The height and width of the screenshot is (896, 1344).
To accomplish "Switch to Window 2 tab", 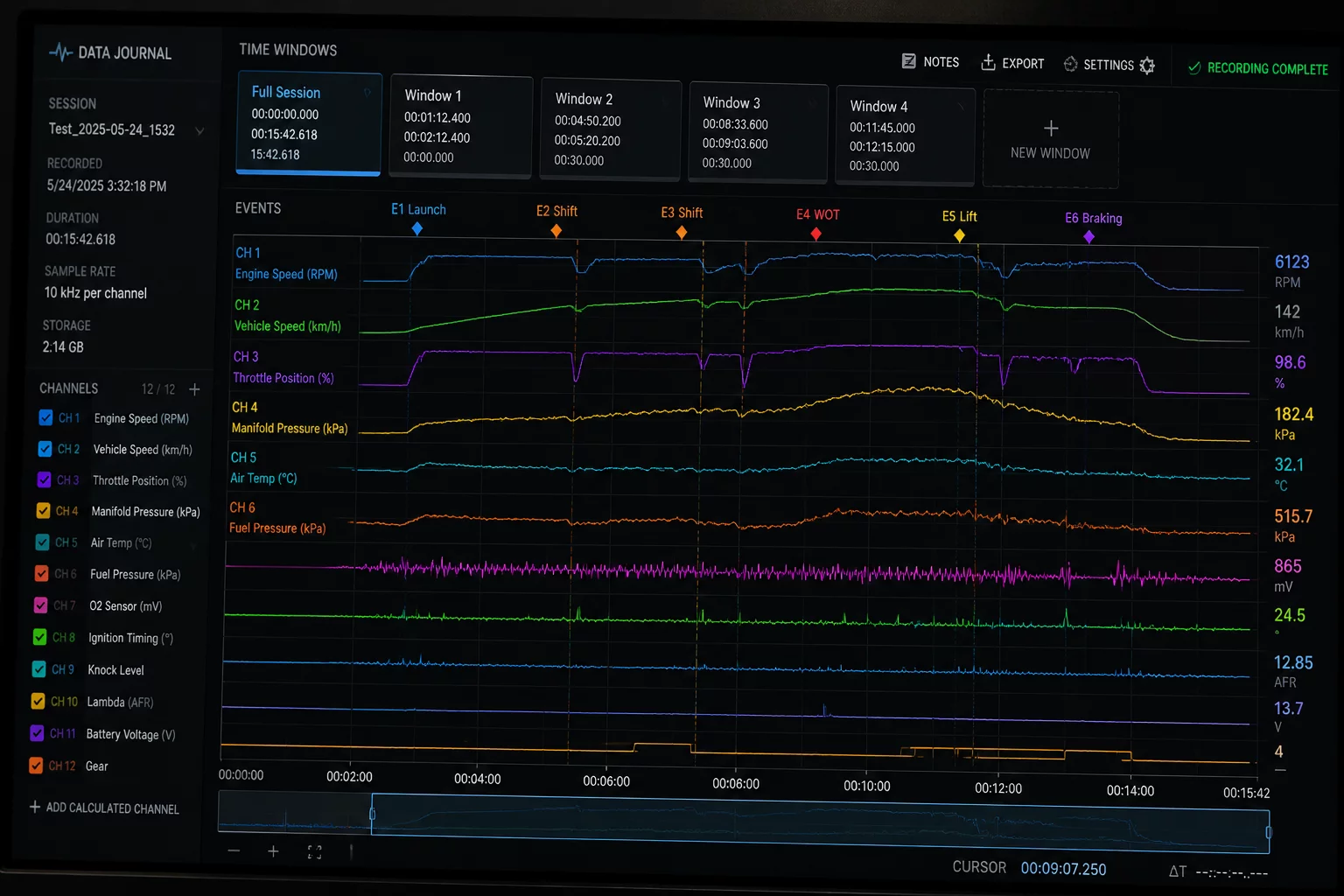I will click(x=611, y=130).
